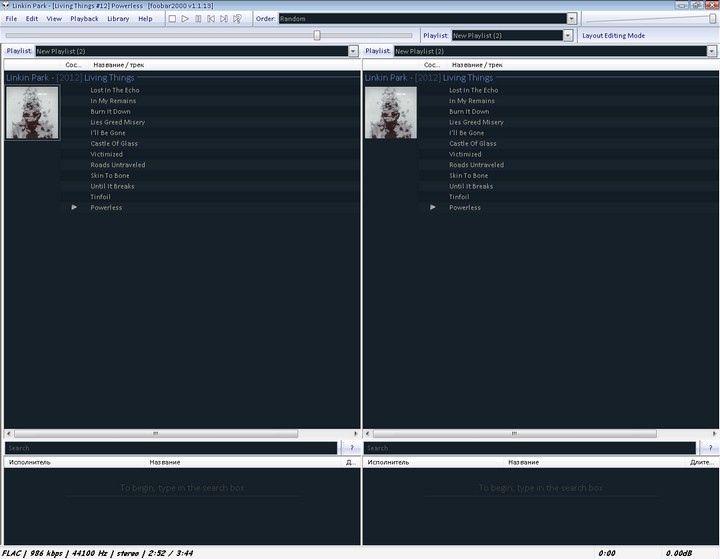Click the left Исполнитель column header

coord(29,462)
